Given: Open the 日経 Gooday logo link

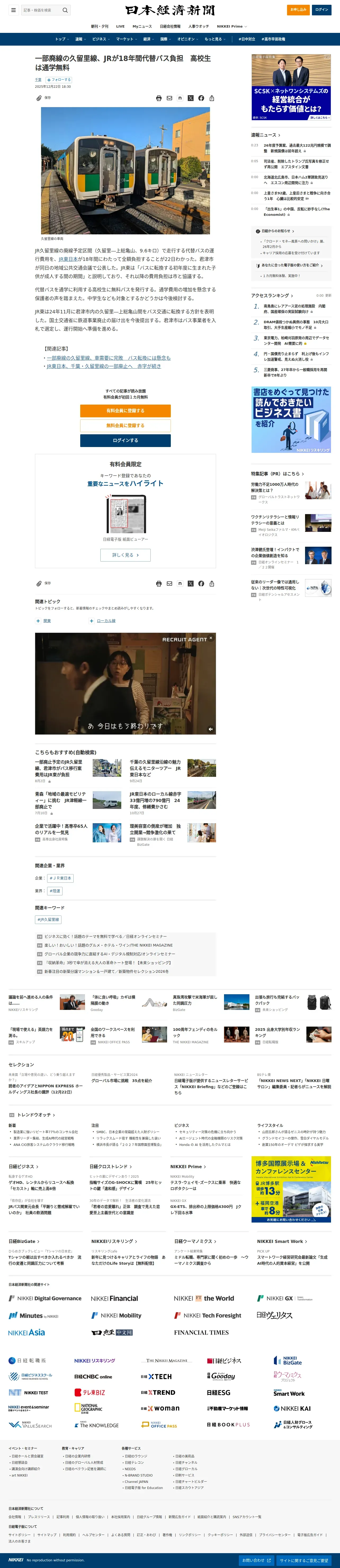Looking at the screenshot, I should tap(221, 1376).
